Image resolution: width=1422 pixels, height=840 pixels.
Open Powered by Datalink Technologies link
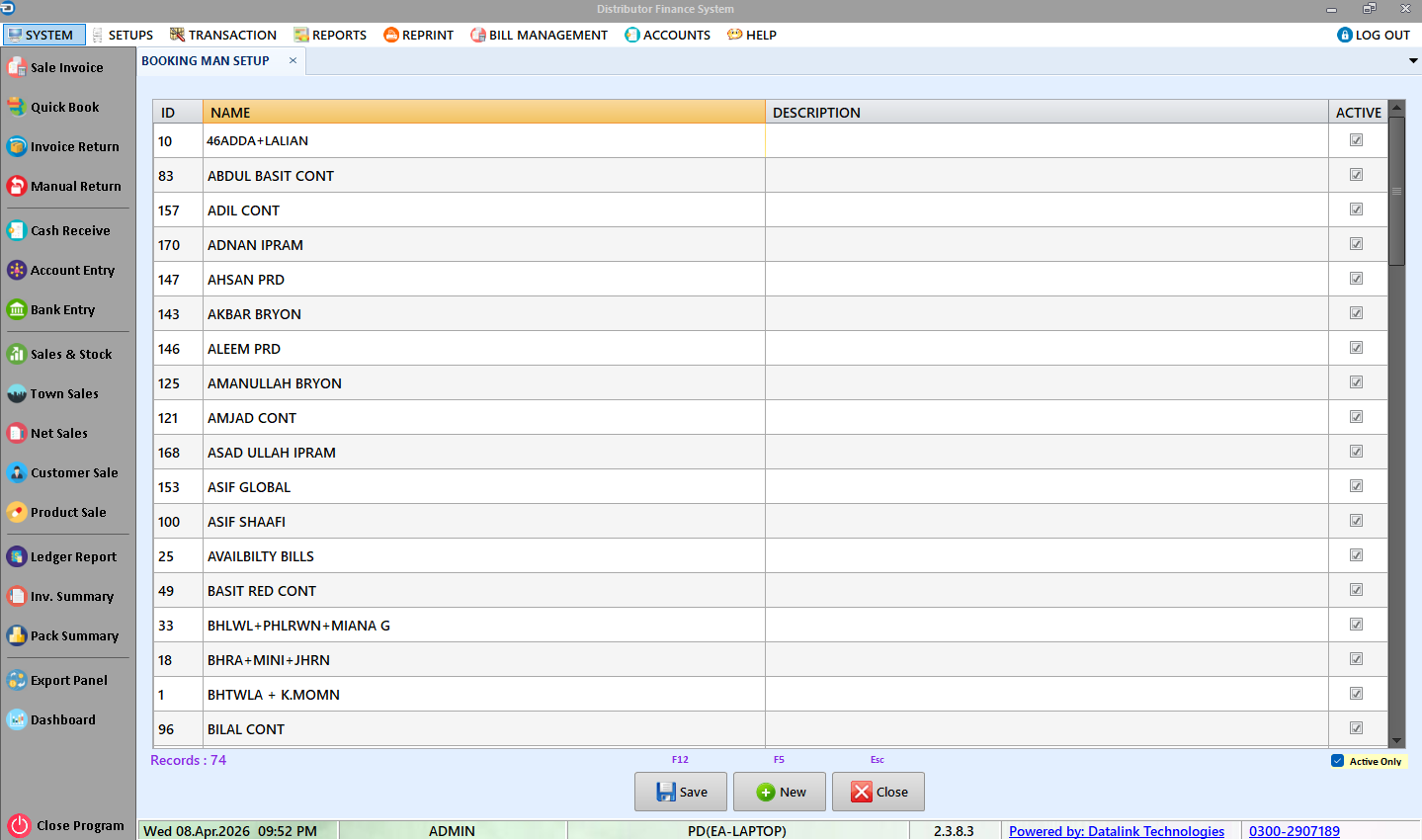click(1117, 831)
